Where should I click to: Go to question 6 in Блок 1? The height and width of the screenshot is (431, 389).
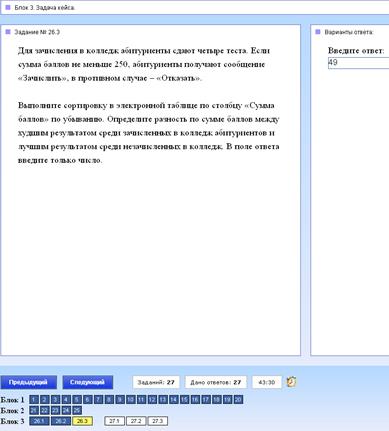87,400
